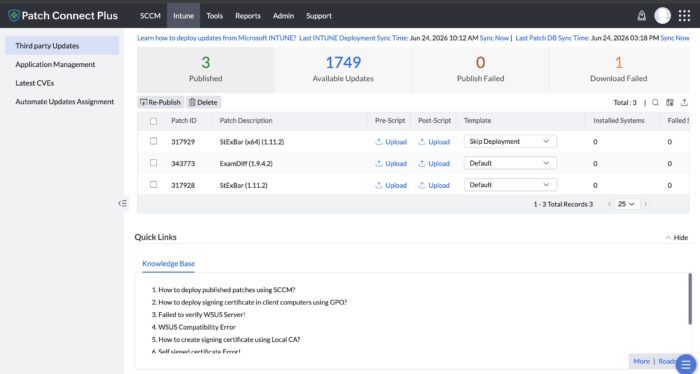Select the Publish Failed tile
This screenshot has width=700, height=374.
click(480, 70)
